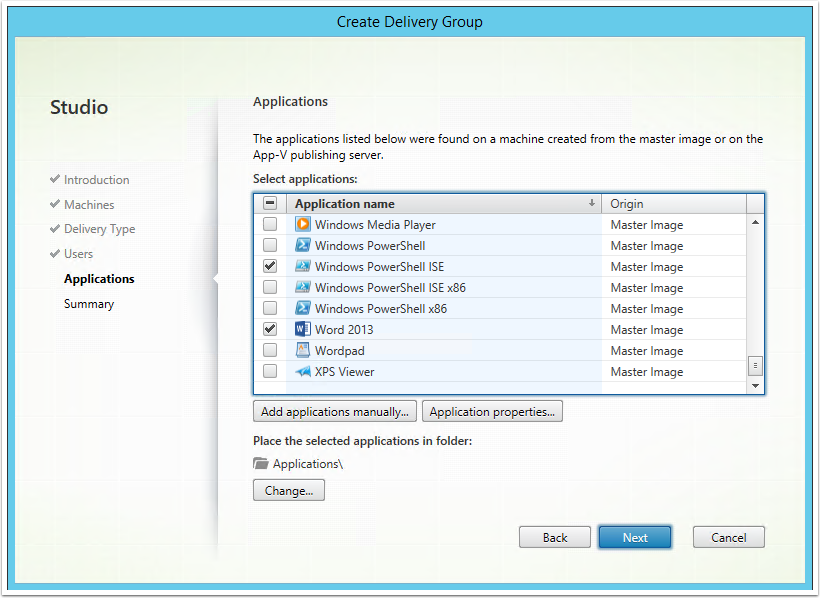Viewport: 820px width, 598px height.
Task: Select the Applications wizard step
Action: pos(99,279)
